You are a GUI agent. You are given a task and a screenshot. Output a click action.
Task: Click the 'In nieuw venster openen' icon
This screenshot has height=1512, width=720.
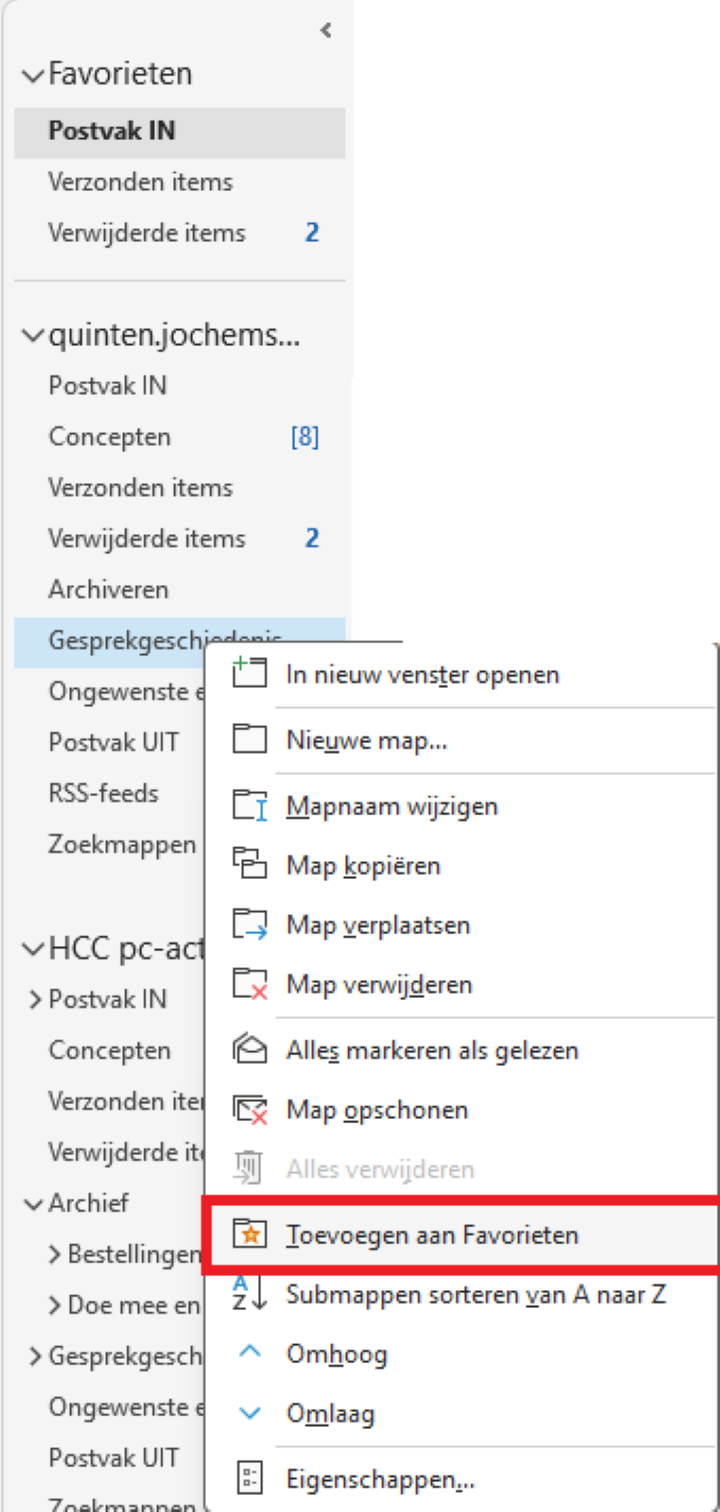(x=250, y=674)
